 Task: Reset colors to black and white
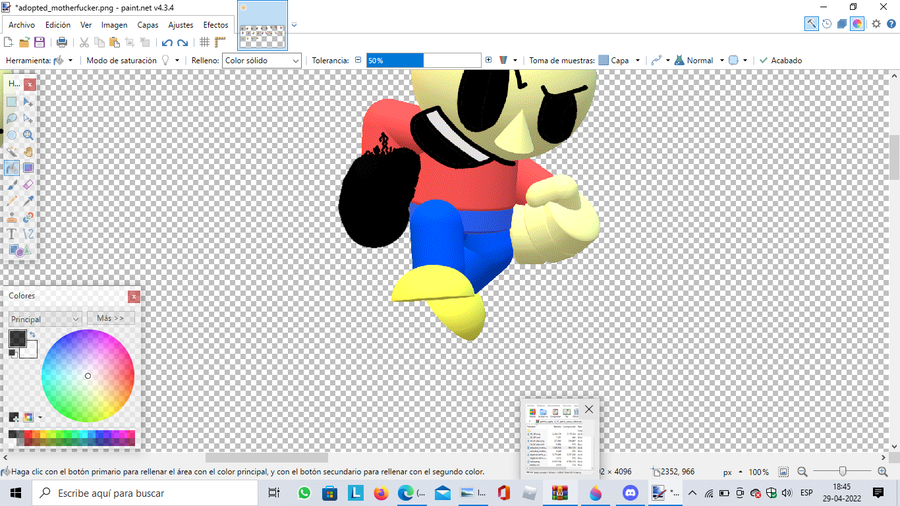12,353
